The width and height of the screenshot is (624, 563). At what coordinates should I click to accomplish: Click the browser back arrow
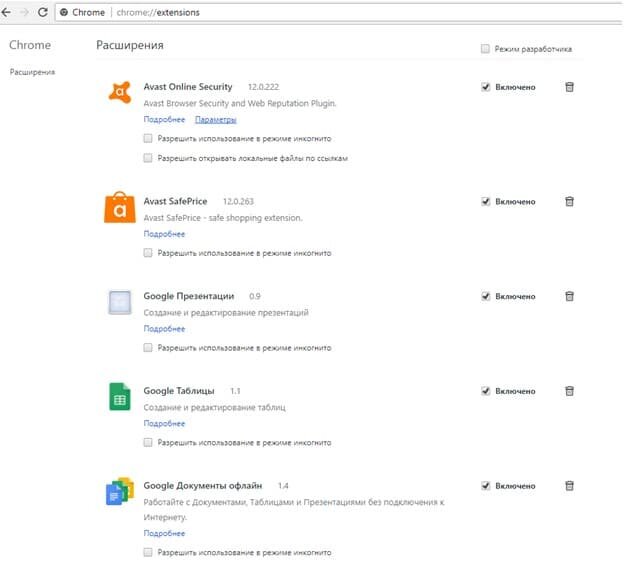click(x=6, y=12)
